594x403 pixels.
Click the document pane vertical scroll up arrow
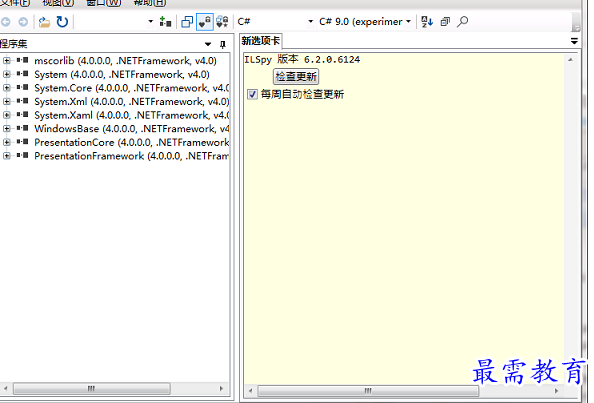pyautogui.click(x=570, y=59)
